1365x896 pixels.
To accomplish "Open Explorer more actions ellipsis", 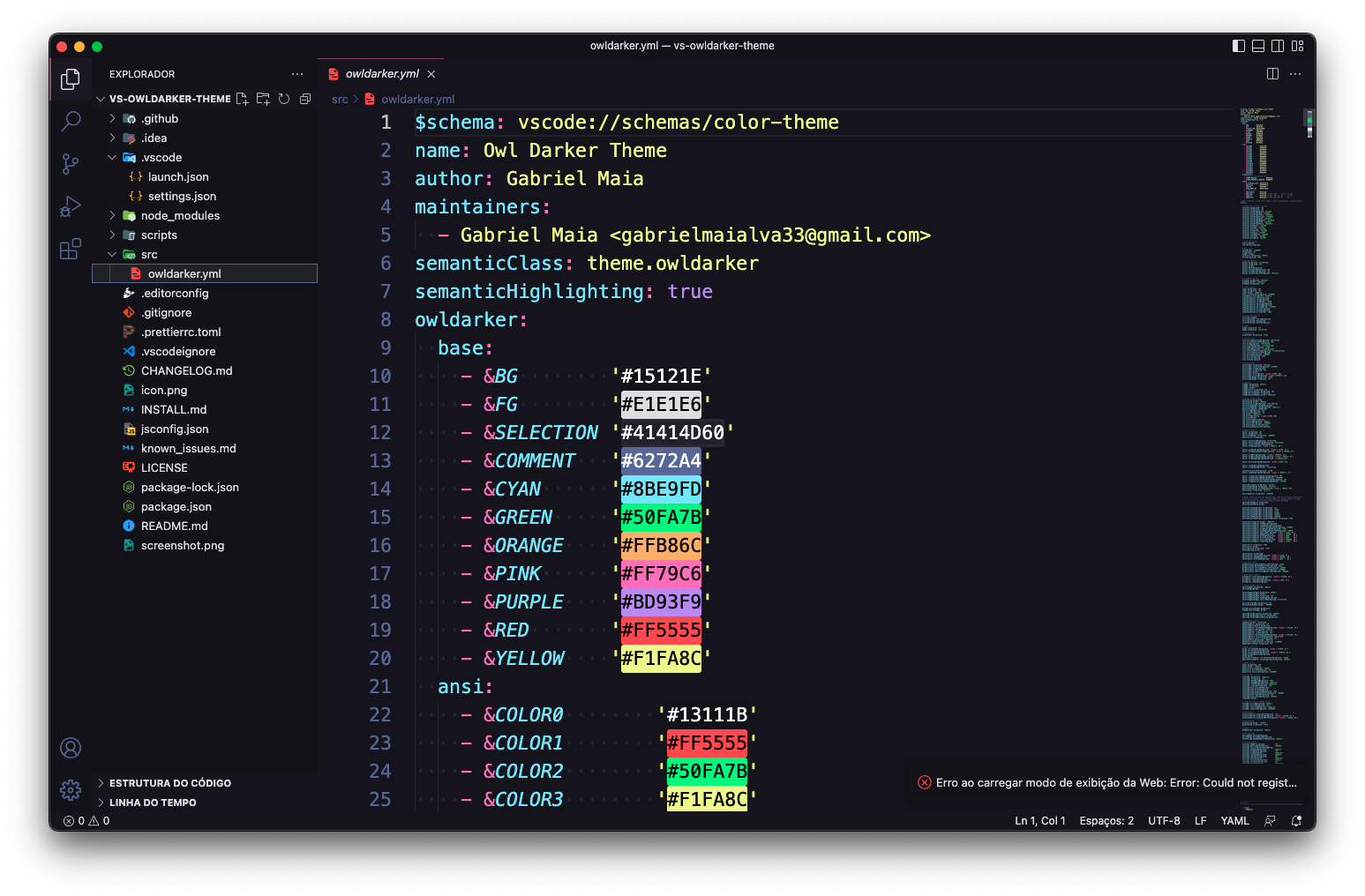I will [297, 74].
